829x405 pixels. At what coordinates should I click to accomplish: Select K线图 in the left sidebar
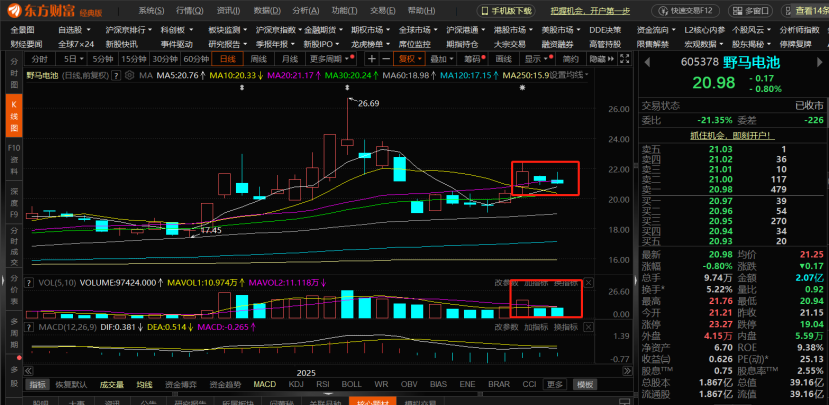coord(14,115)
